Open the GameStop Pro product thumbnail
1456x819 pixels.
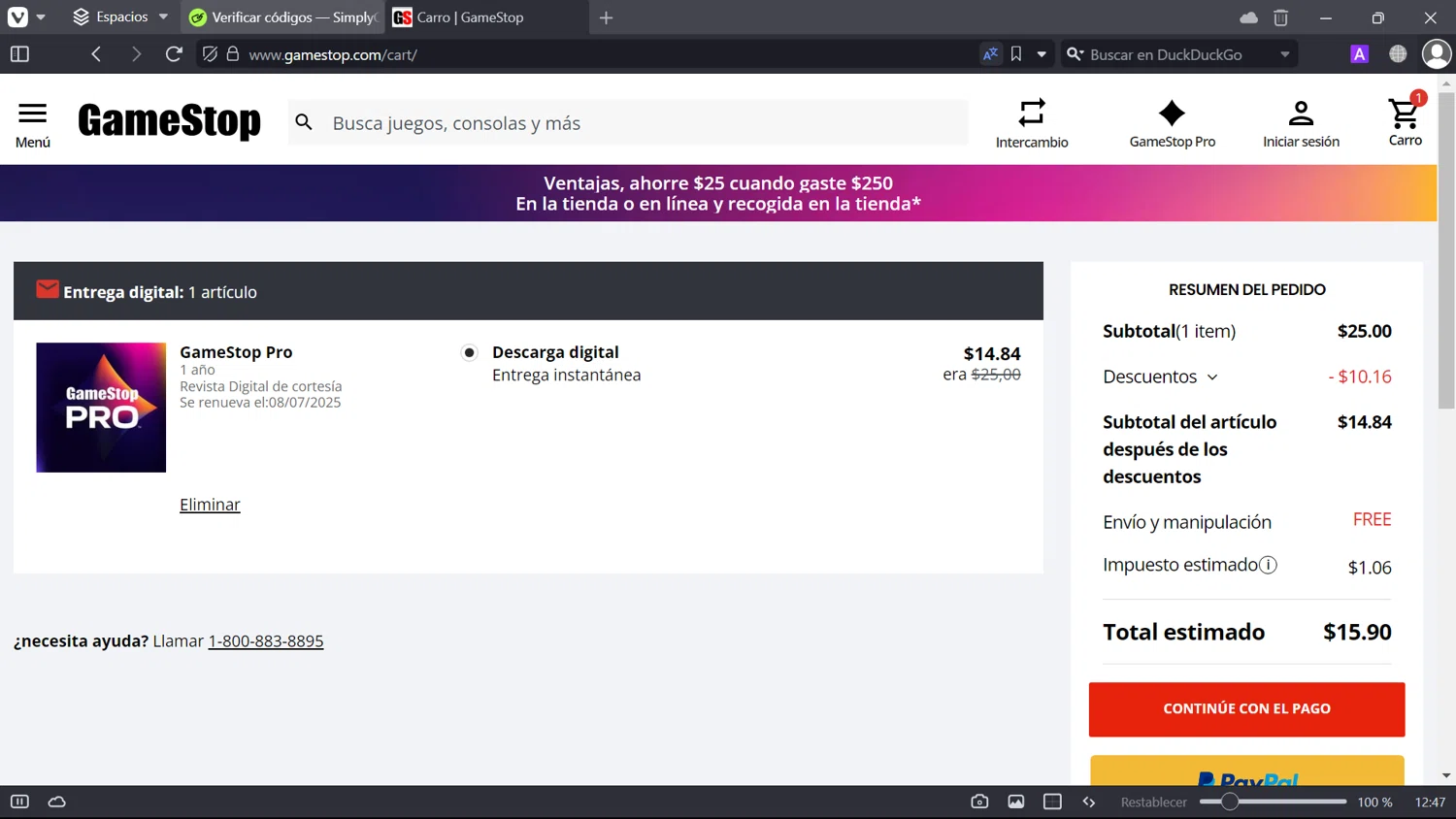tap(101, 408)
